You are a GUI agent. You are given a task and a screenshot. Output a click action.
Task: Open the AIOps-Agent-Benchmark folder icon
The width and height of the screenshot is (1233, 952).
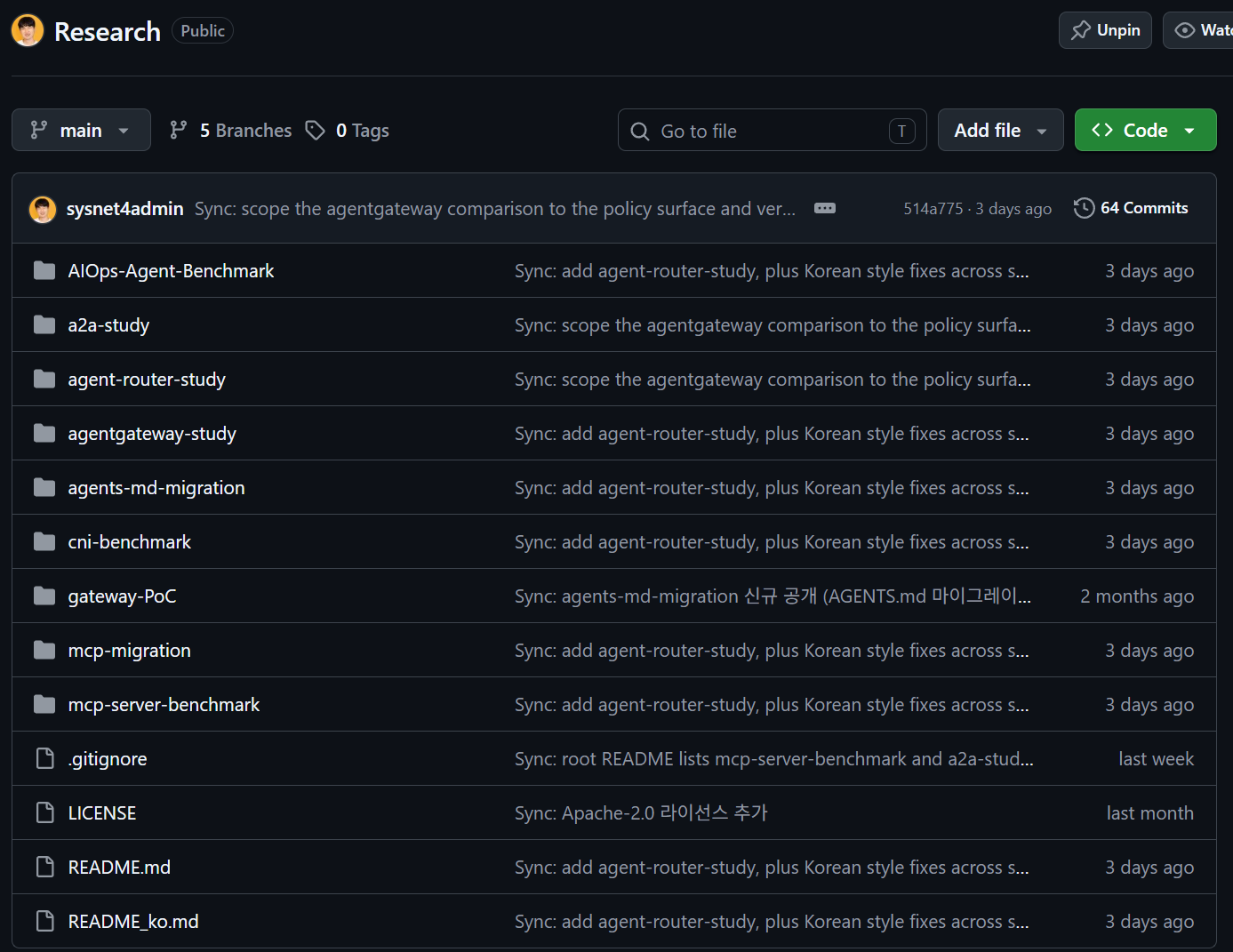tap(44, 270)
